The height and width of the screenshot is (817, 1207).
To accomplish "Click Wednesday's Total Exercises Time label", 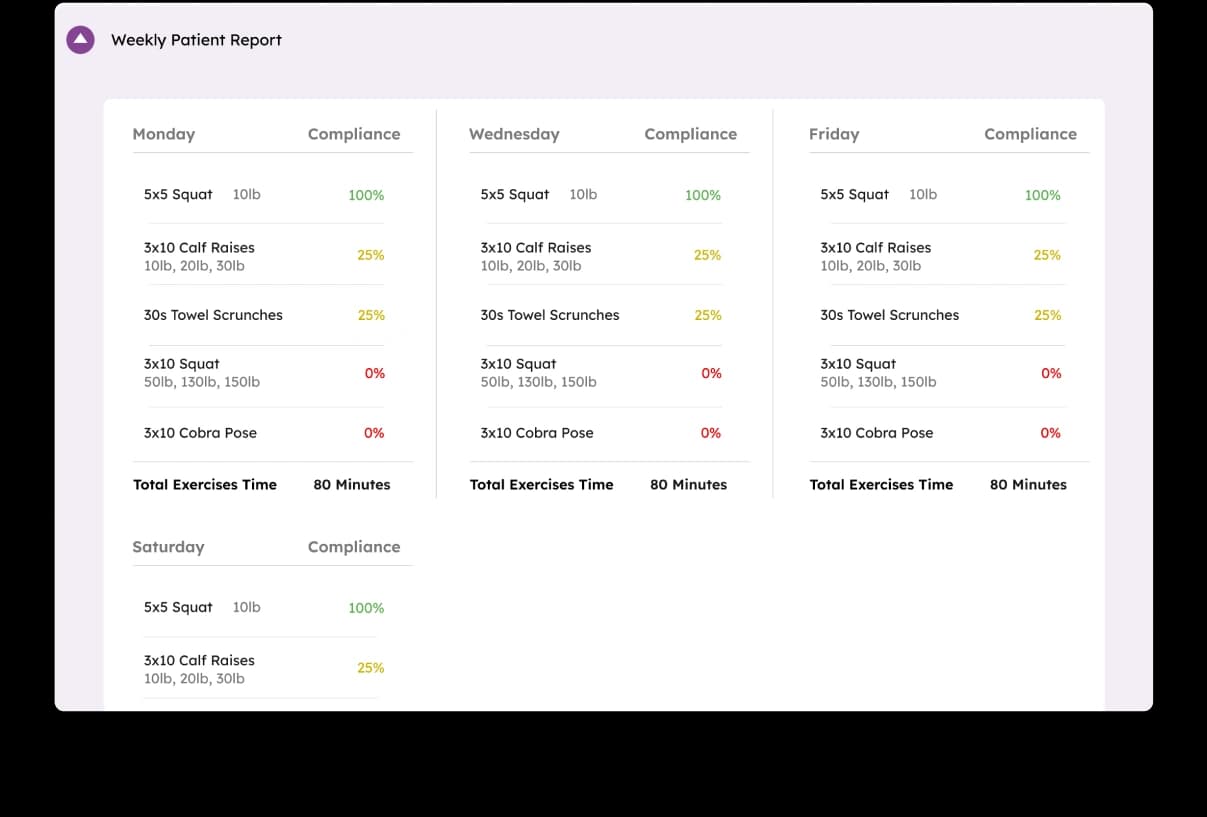I will [x=542, y=485].
